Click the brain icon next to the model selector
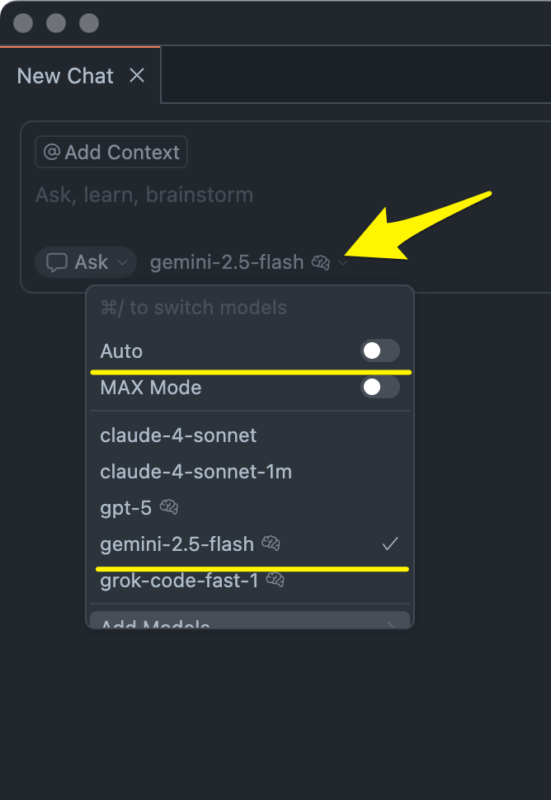 (x=321, y=262)
